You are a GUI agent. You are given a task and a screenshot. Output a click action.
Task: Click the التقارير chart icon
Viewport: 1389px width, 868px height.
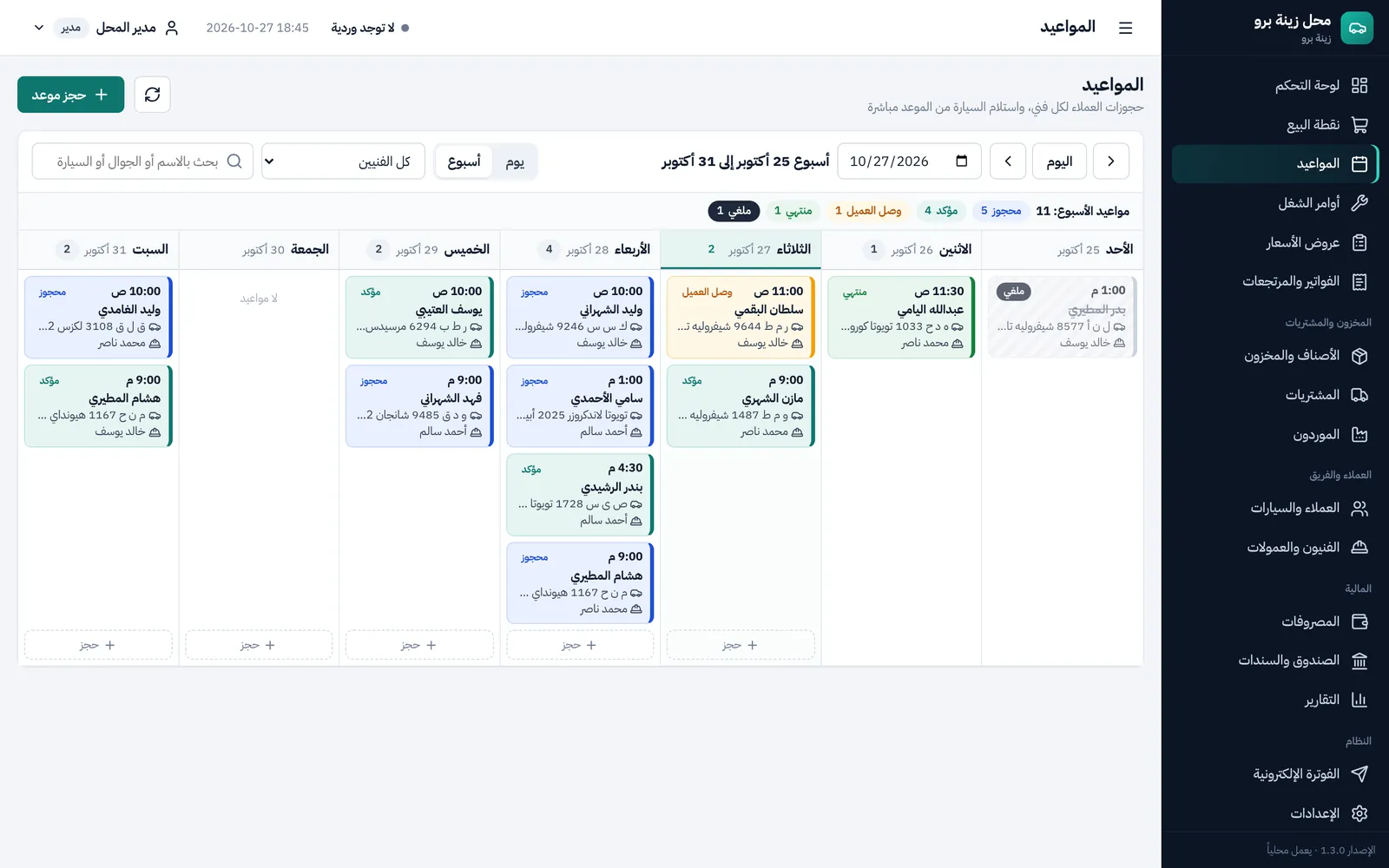[x=1359, y=700]
